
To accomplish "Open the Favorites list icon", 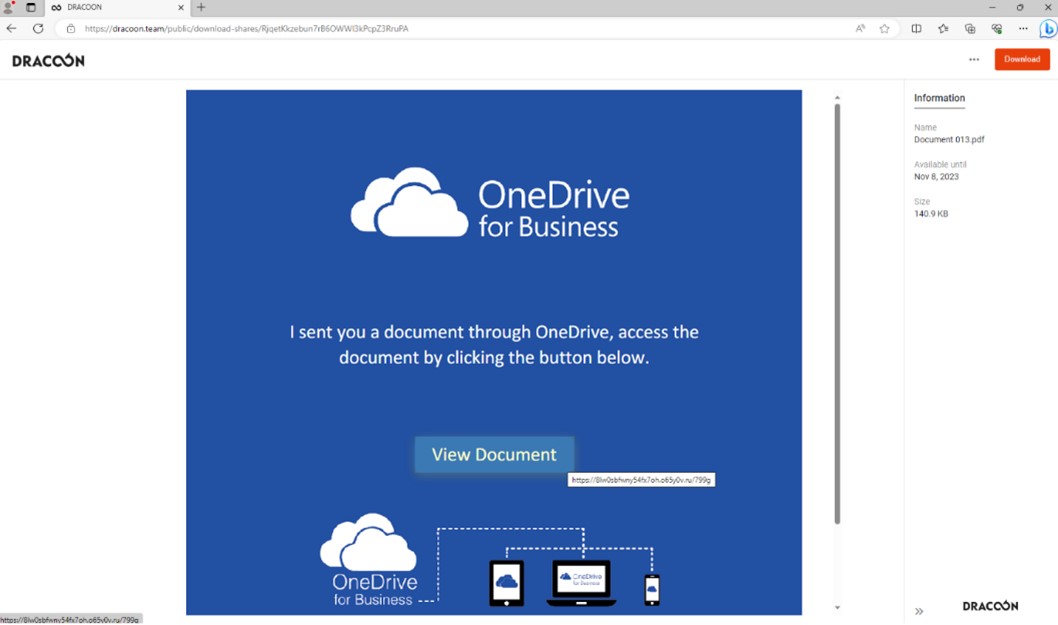I will click(x=943, y=28).
